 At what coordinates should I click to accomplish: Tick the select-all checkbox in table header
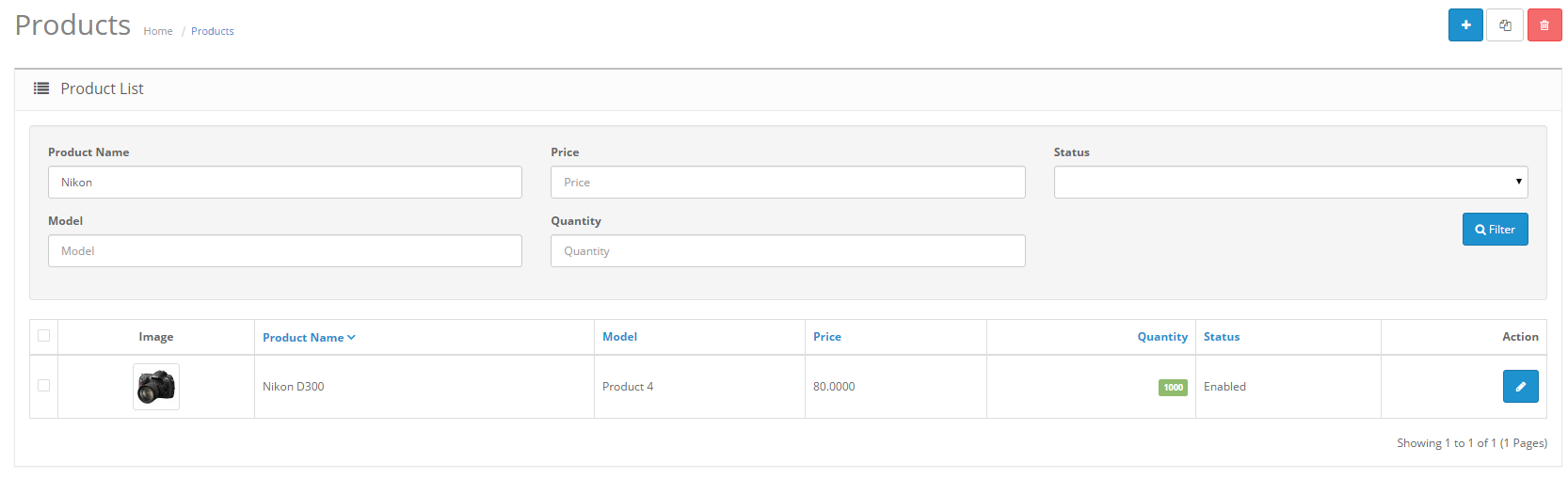point(44,336)
